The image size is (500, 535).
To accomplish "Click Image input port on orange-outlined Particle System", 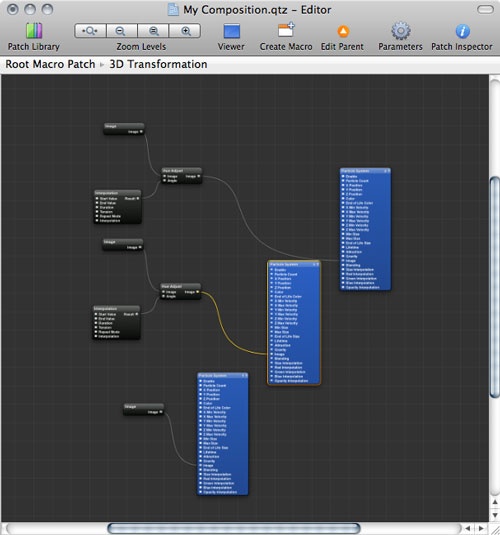I will pos(272,354).
